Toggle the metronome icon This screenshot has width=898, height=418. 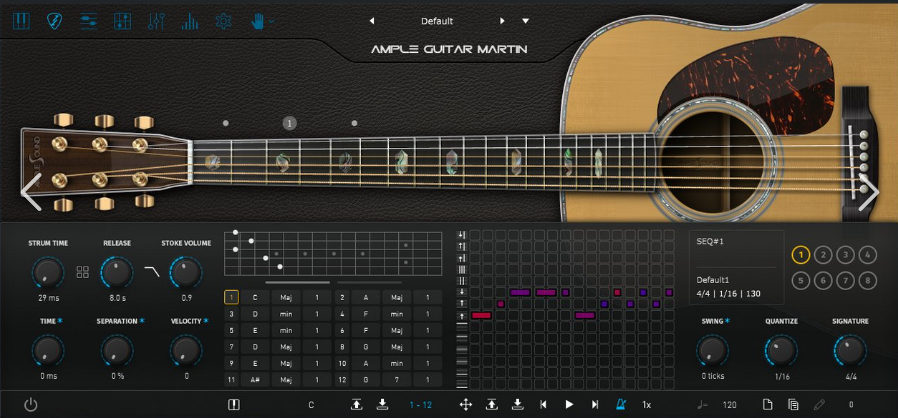[621, 405]
